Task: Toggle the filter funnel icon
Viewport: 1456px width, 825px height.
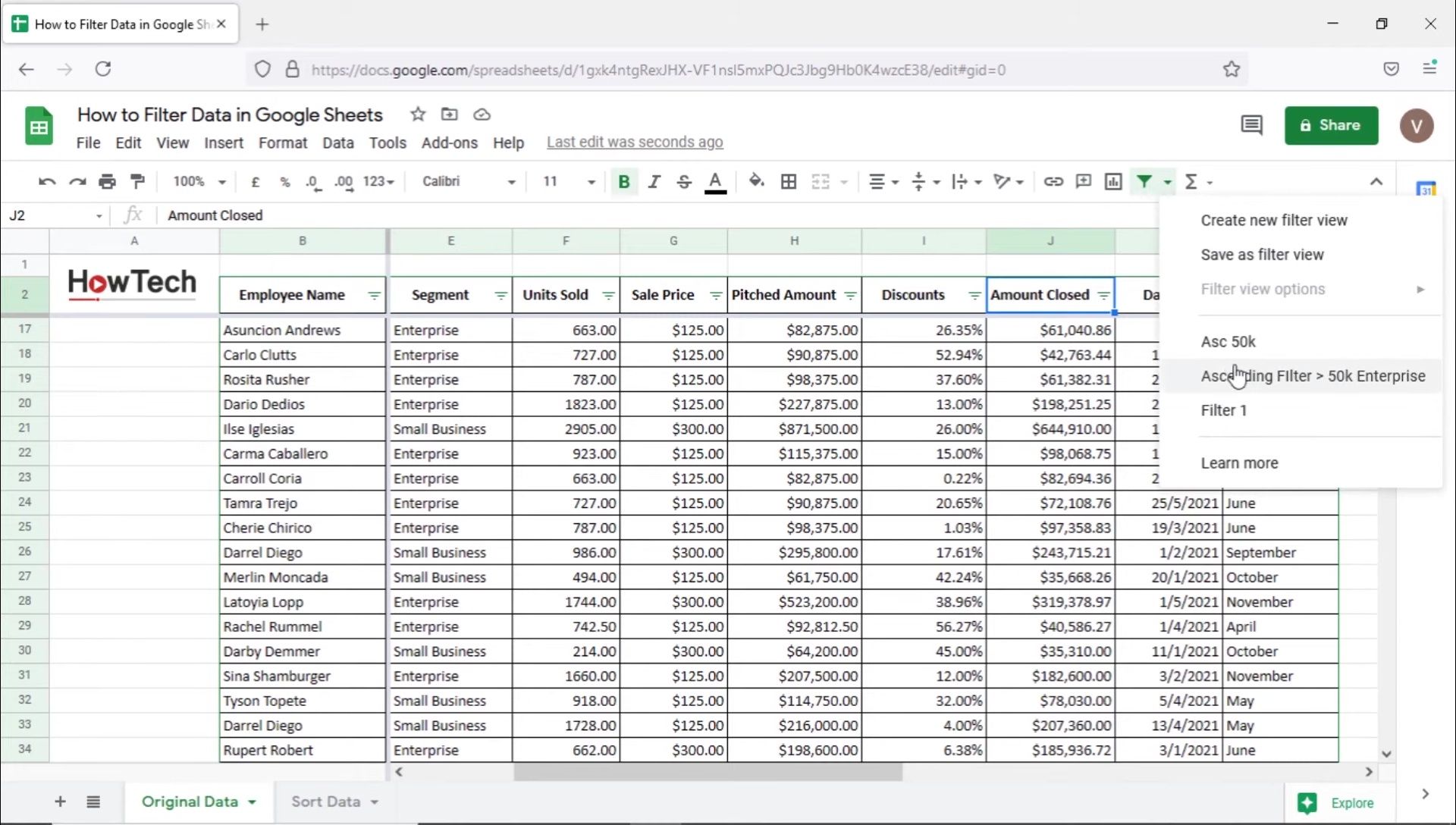Action: click(x=1144, y=182)
